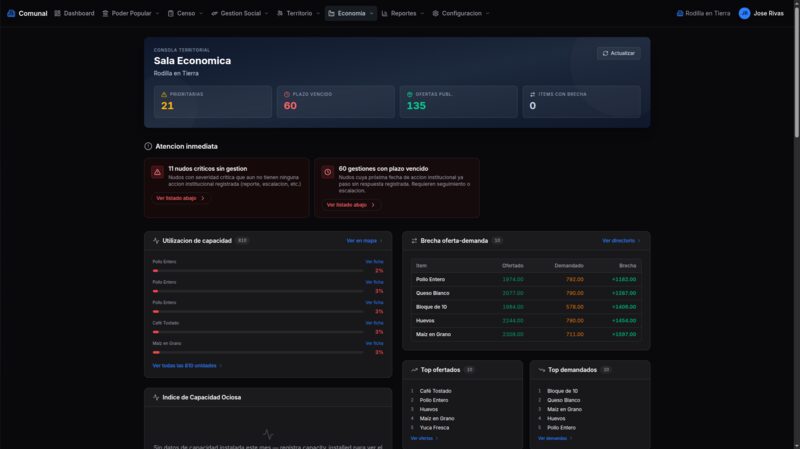This screenshot has height=449, width=800.
Task: Click the Ofertas Publ. green icon
Action: coord(410,94)
